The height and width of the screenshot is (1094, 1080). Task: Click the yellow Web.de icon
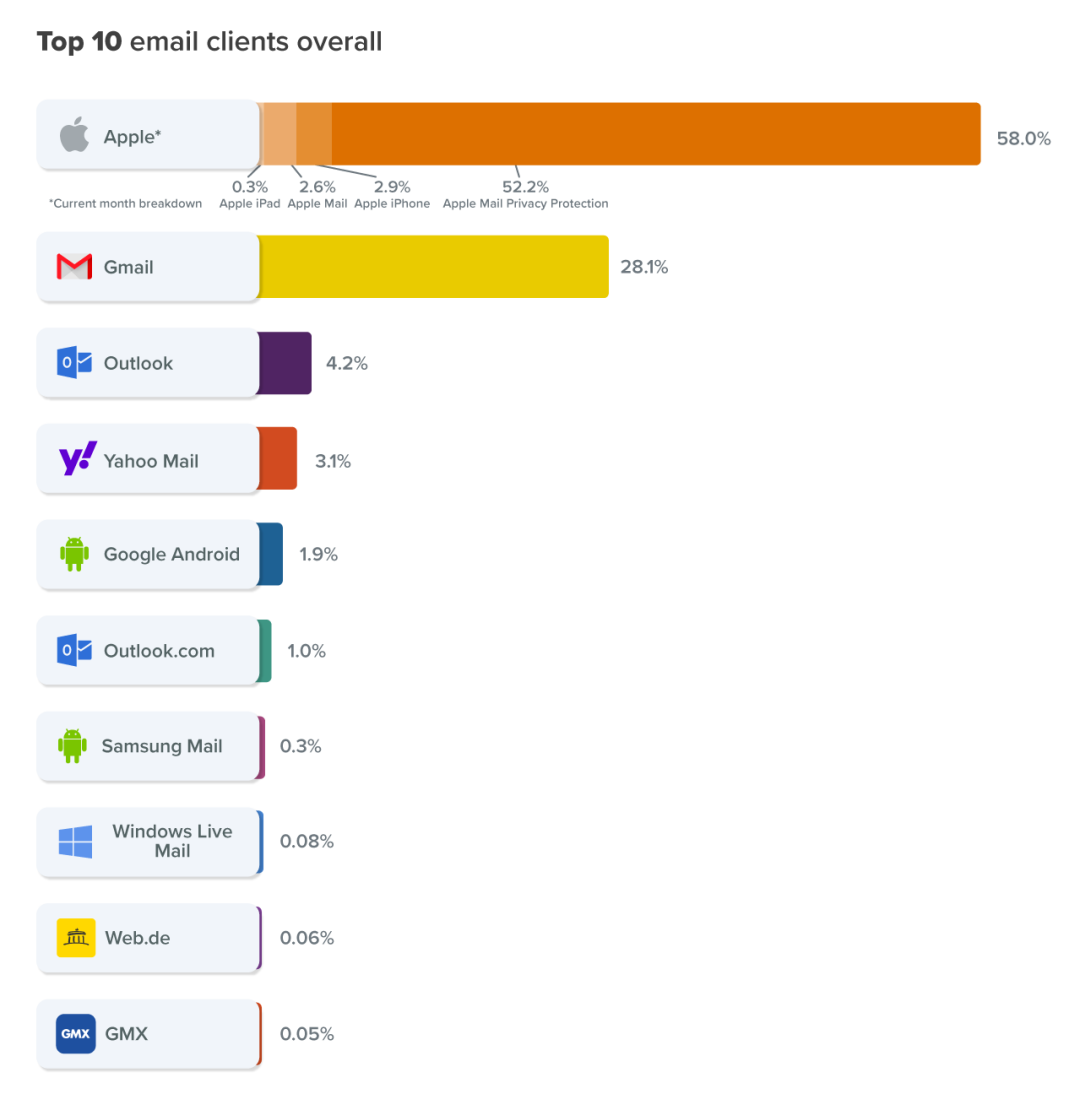76,938
